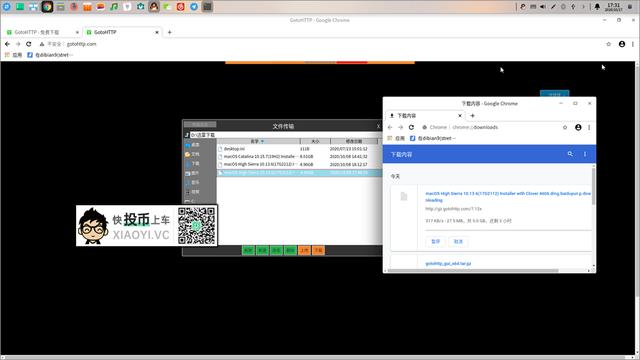640x360 pixels.
Task: Sort file list by the size column header
Action: coord(315,141)
